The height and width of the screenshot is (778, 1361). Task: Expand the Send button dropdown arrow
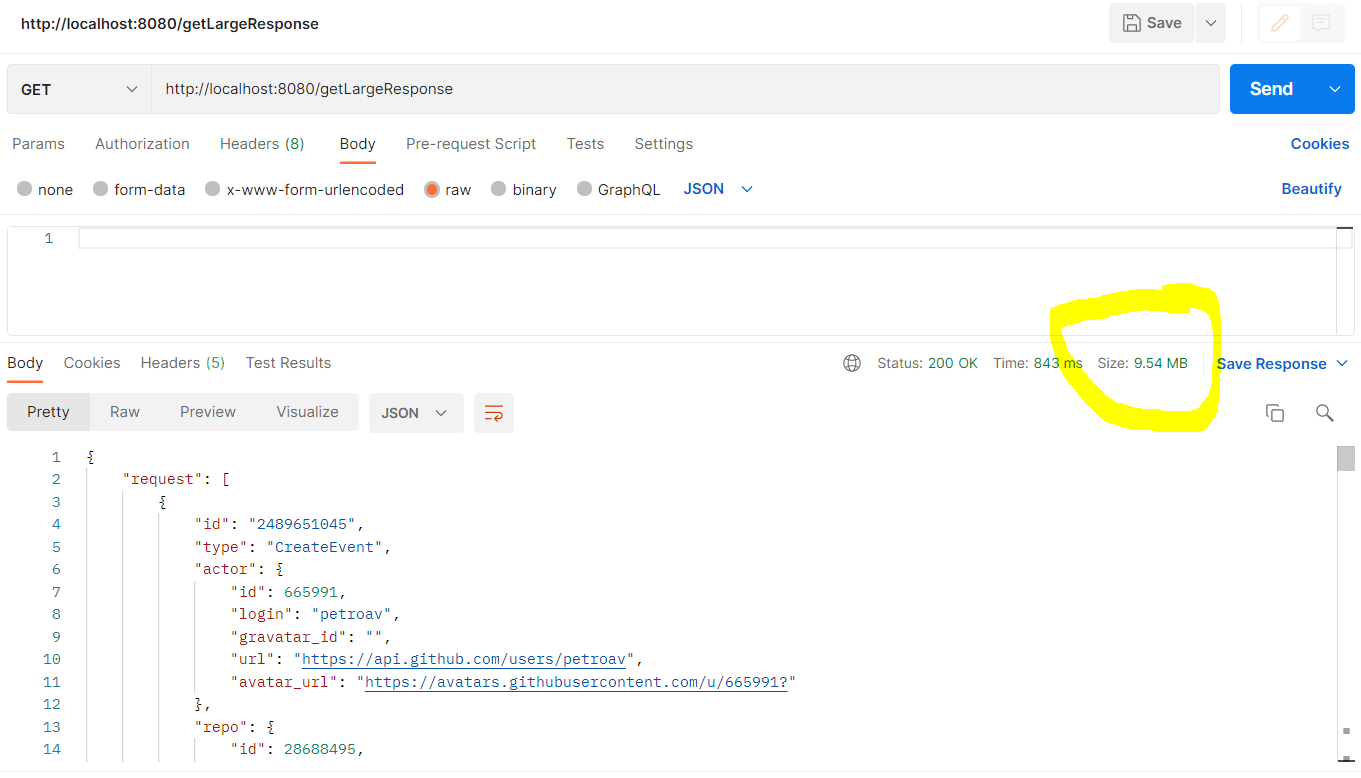[1334, 89]
